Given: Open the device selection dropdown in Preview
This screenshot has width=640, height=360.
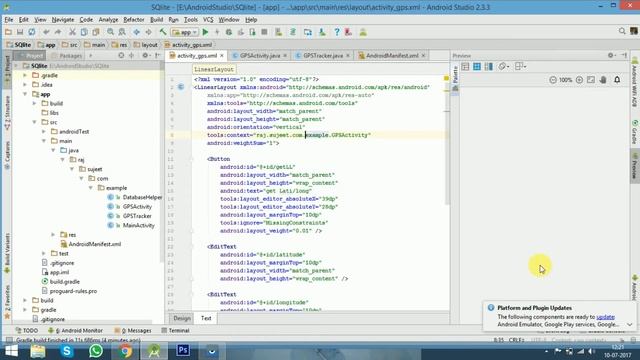Looking at the screenshot, I should pos(520,66).
